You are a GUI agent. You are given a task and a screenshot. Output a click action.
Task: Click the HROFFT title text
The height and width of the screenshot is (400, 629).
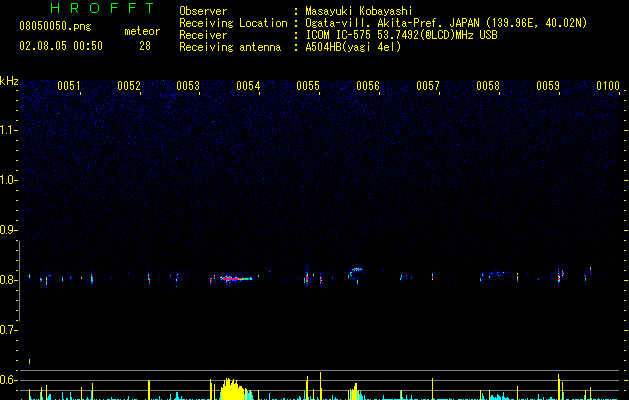pyautogui.click(x=102, y=8)
